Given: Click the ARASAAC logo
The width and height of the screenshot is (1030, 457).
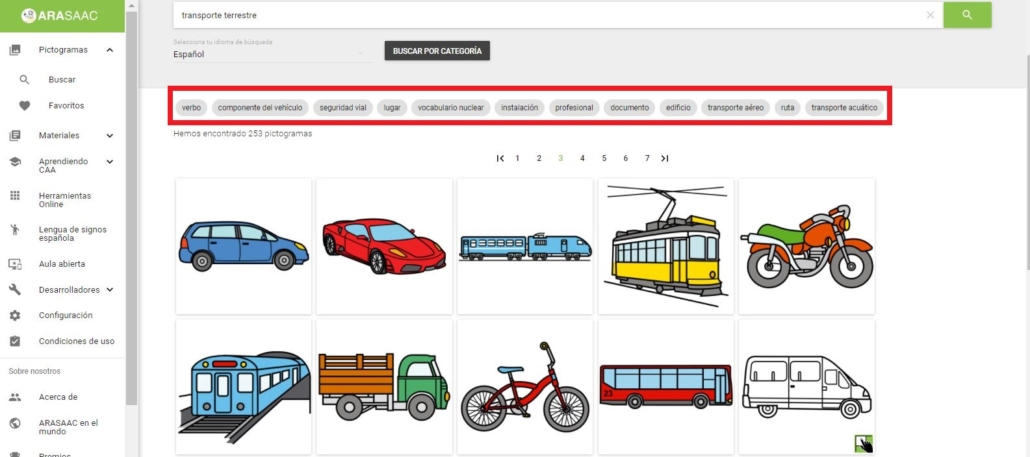Looking at the screenshot, I should point(59,15).
